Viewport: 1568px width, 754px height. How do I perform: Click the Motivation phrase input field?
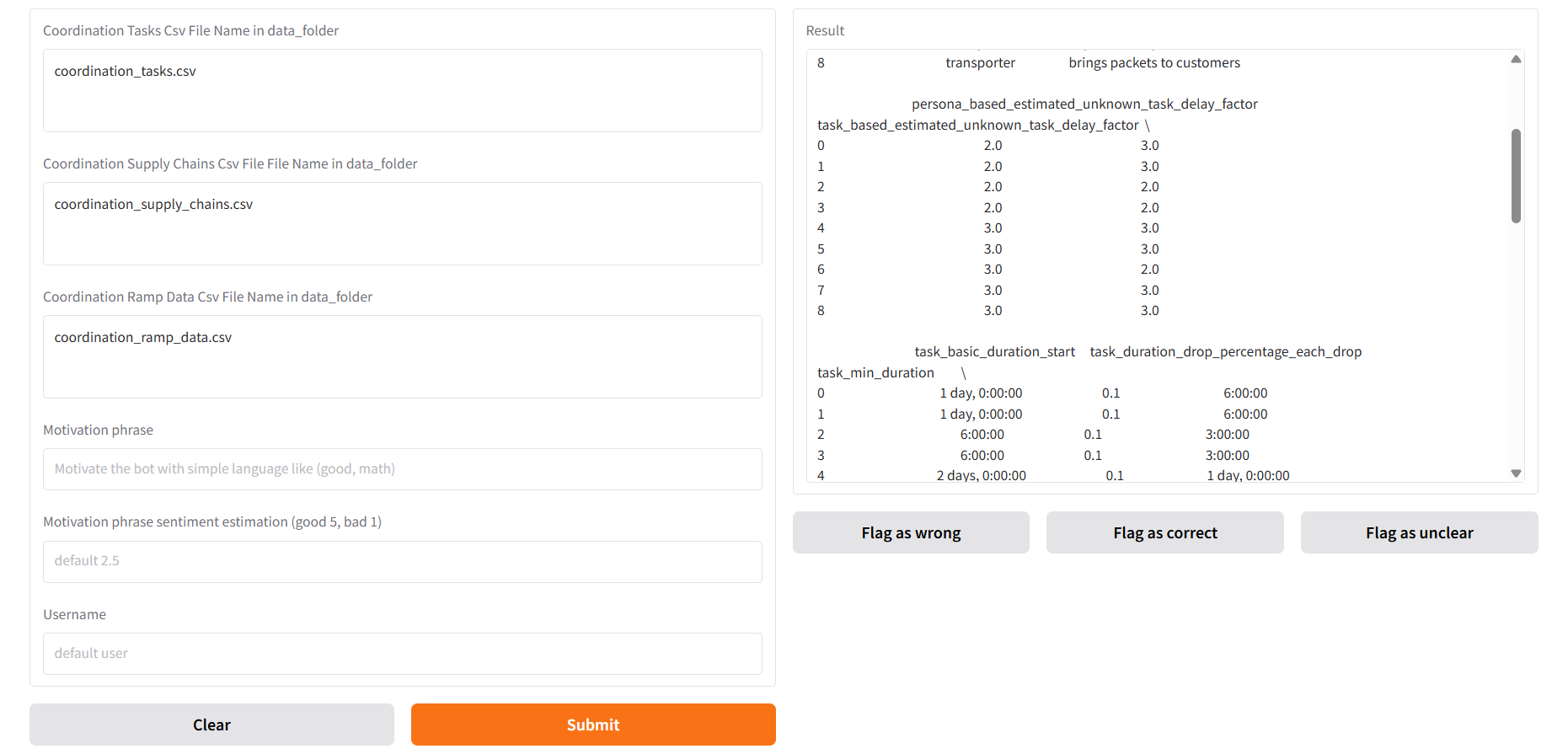[403, 469]
